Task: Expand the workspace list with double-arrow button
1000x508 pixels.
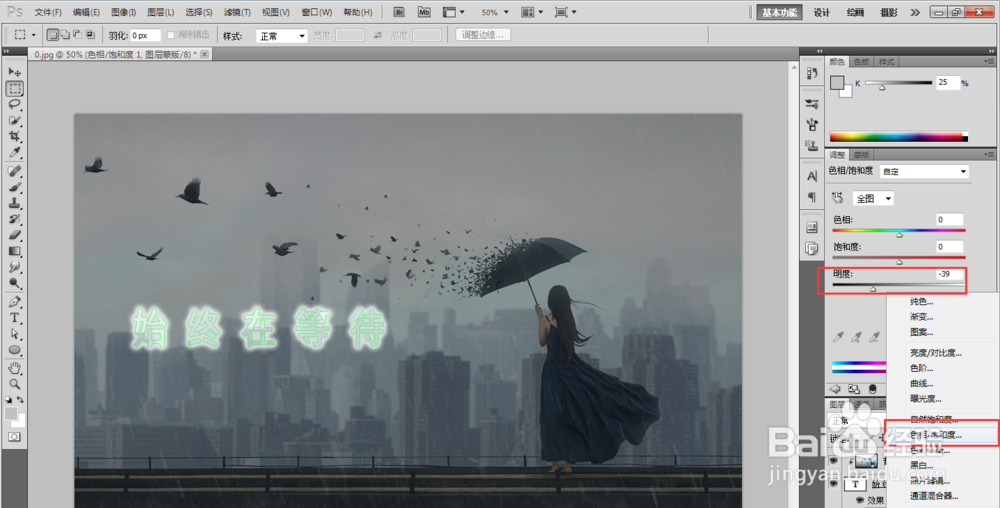Action: coord(915,12)
